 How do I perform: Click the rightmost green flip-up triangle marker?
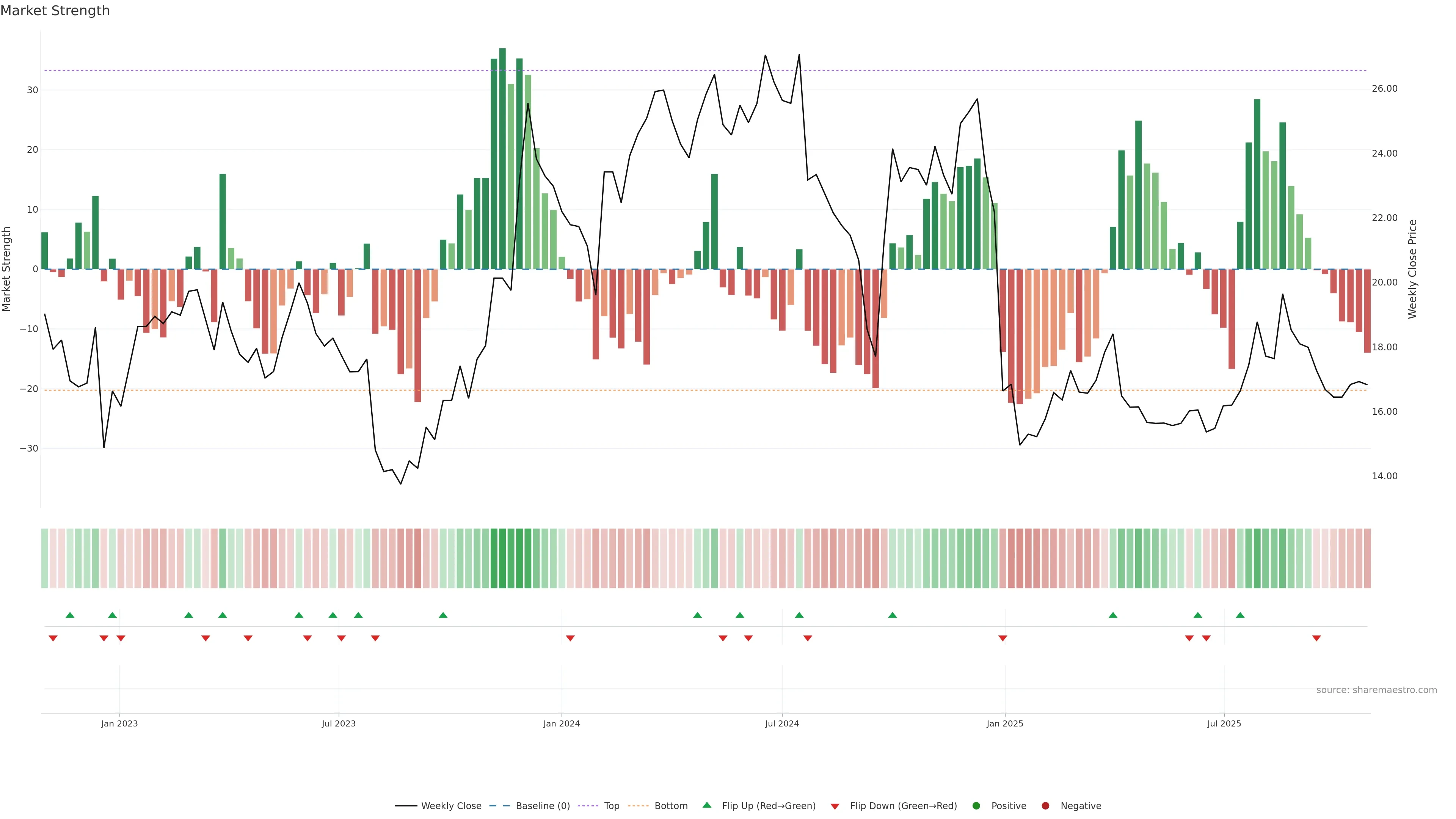(1240, 615)
